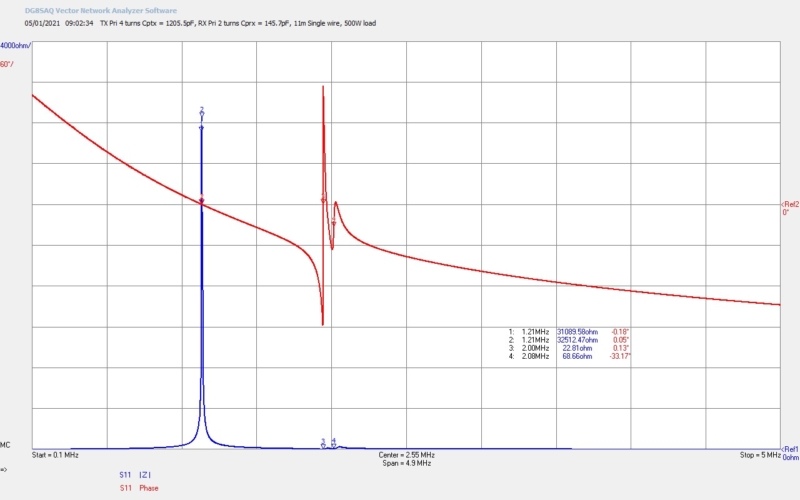Click the 'TX Pri 4 turns Cptx' caption text
Screen dimensions: 800x500
click(x=130, y=23)
